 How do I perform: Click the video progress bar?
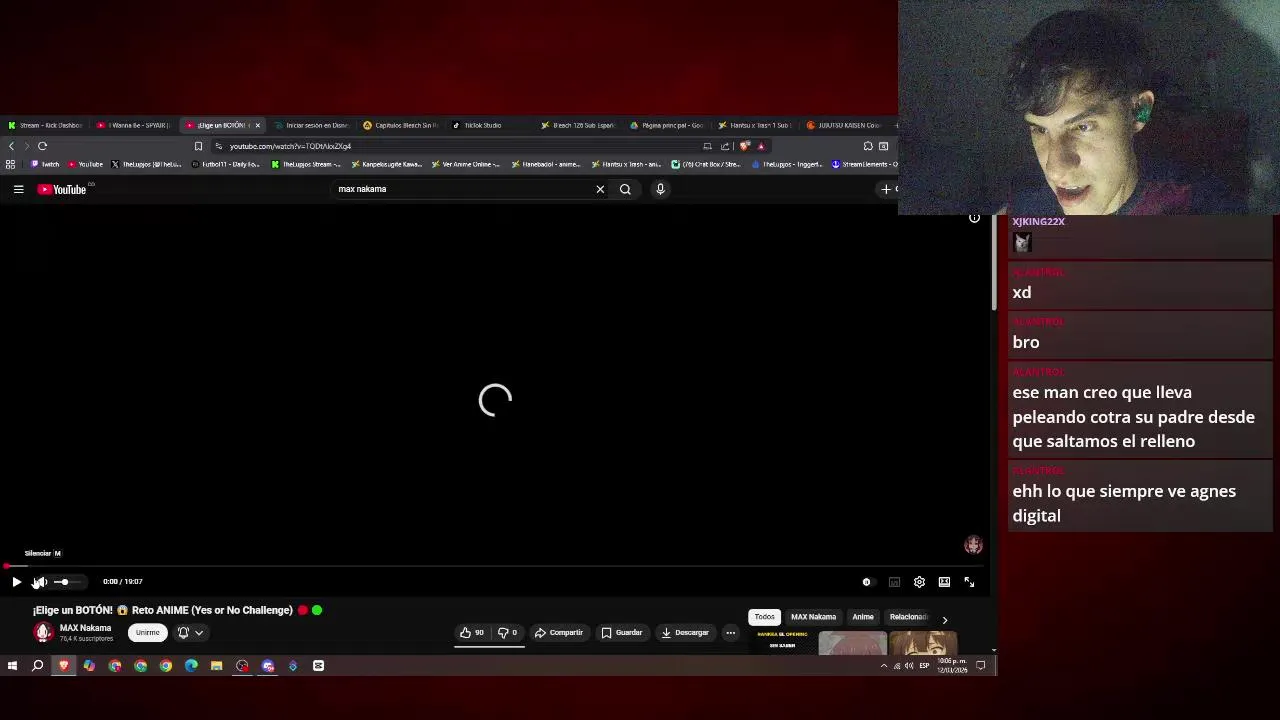pos(495,566)
